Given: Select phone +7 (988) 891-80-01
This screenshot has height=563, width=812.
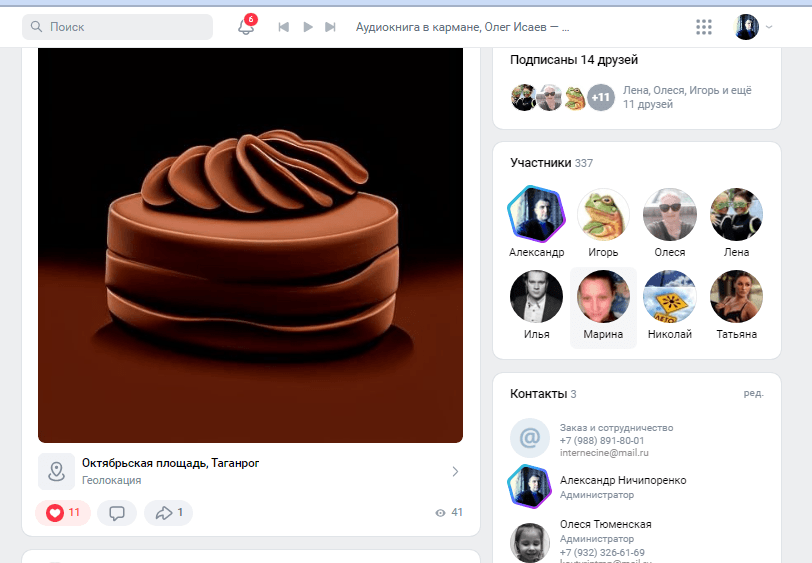Looking at the screenshot, I should (602, 441).
